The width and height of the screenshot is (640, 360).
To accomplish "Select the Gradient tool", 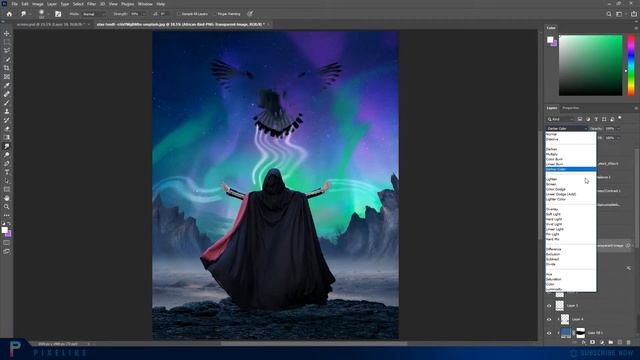I will [x=7, y=138].
